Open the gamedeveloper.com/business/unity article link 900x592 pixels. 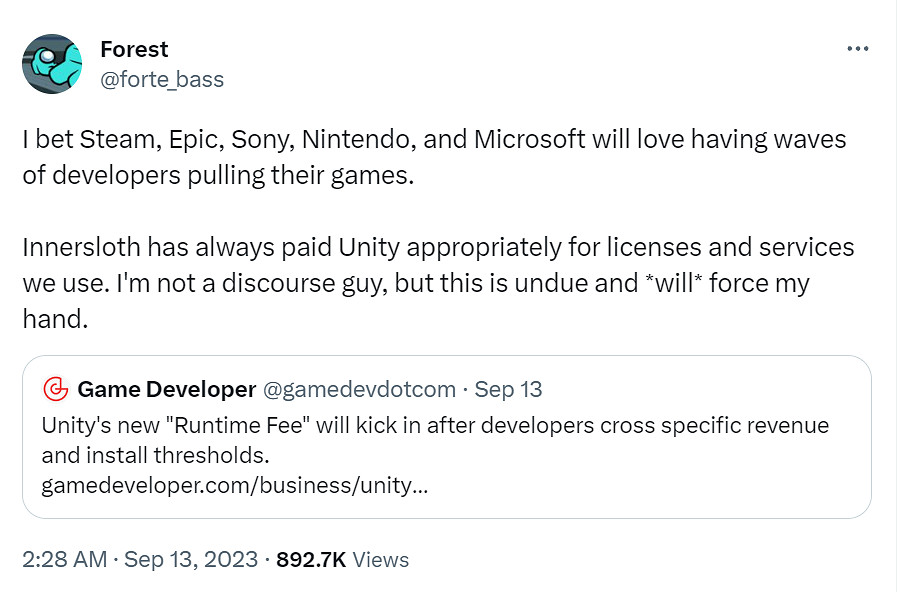[235, 487]
